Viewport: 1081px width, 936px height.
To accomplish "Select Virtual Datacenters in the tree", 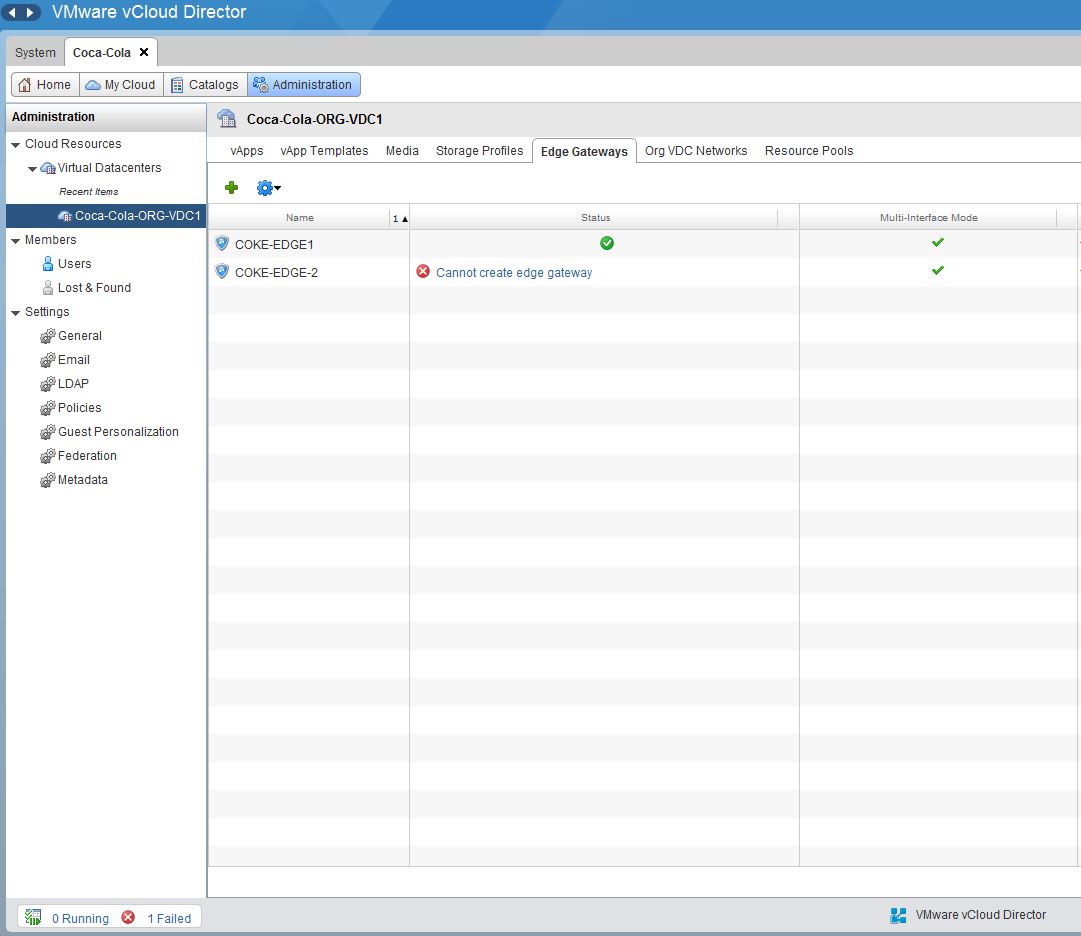I will click(x=109, y=167).
